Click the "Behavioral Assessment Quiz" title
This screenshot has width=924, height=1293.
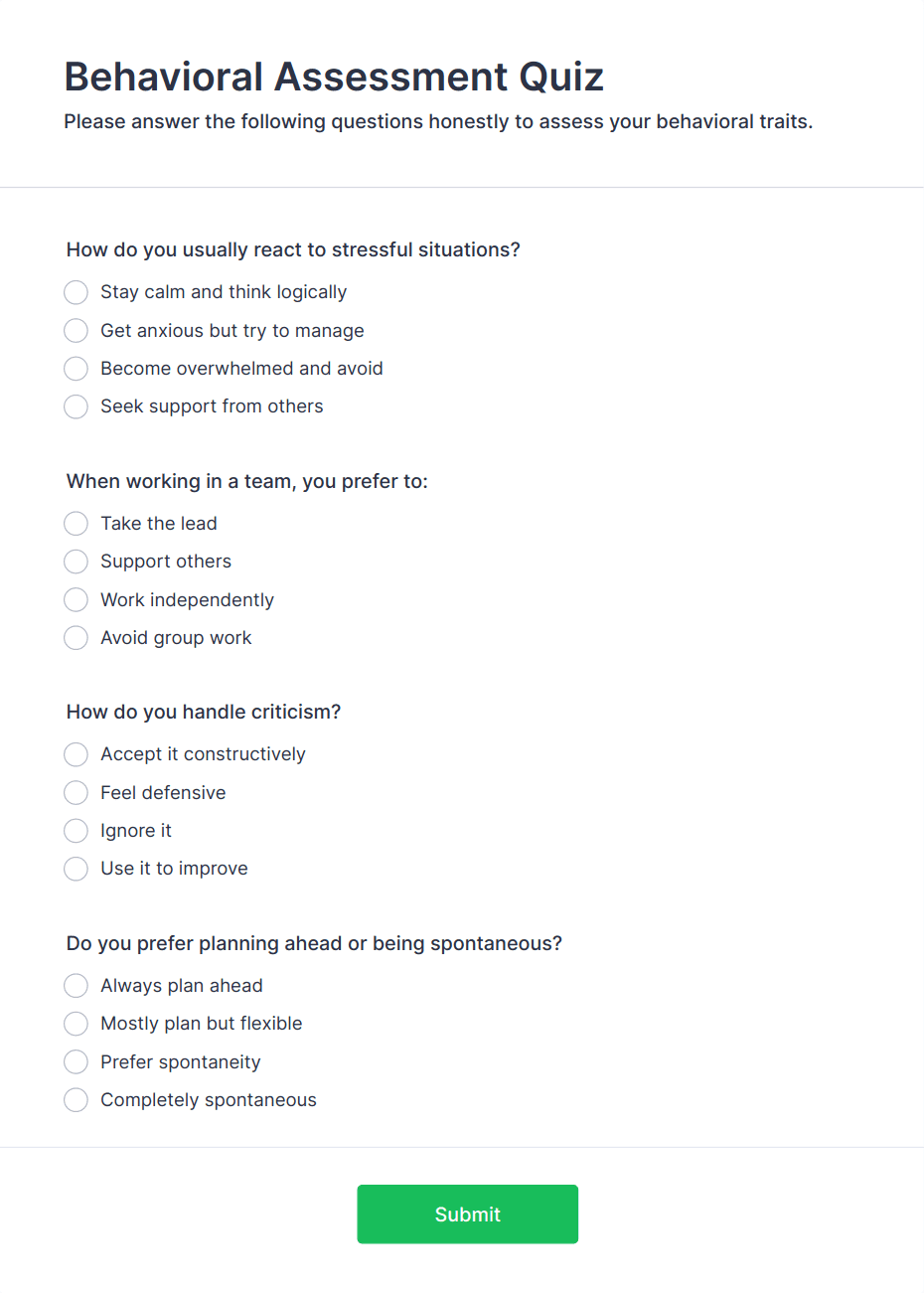point(334,77)
